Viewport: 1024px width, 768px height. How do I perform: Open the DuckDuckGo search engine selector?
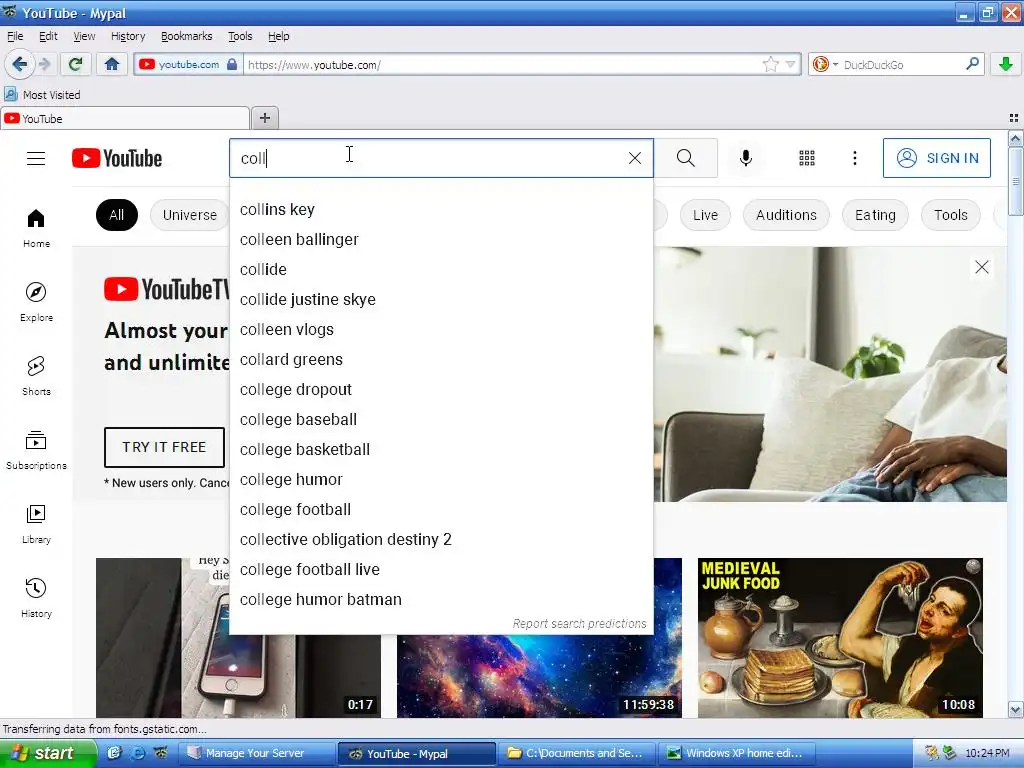(x=825, y=64)
